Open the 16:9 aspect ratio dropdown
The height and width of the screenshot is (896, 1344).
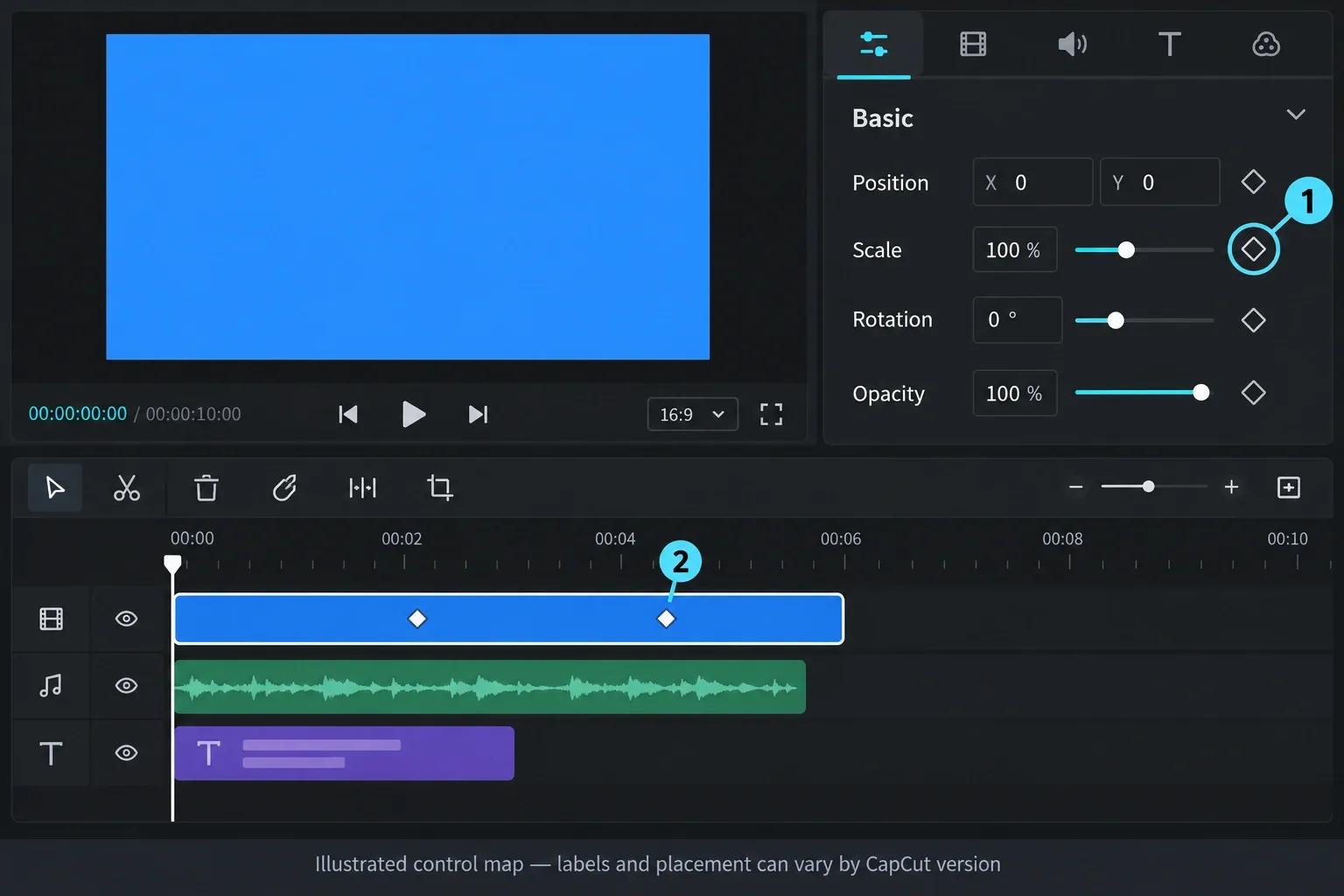click(x=693, y=414)
